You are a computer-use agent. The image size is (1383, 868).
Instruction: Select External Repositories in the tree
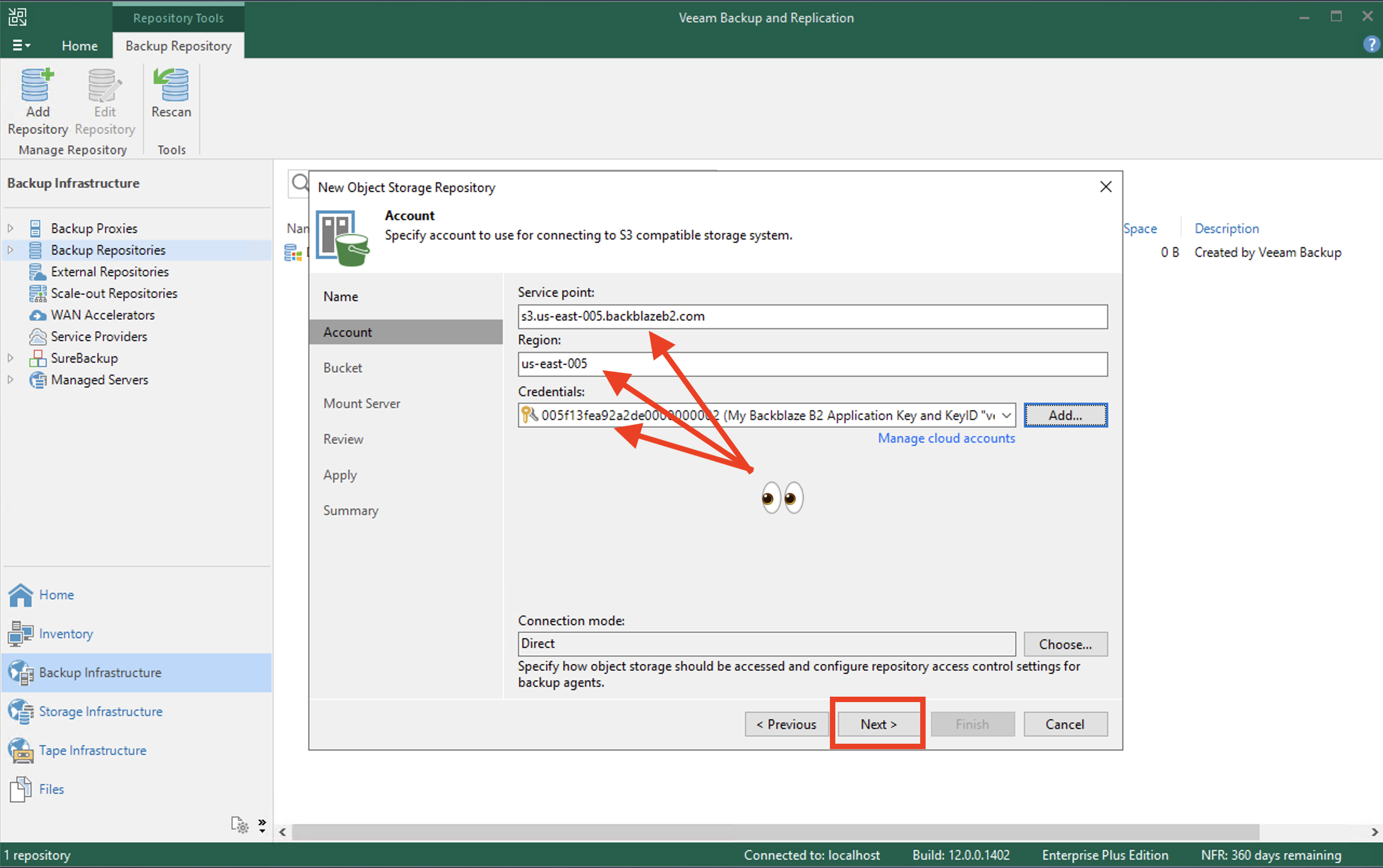pyautogui.click(x=110, y=271)
